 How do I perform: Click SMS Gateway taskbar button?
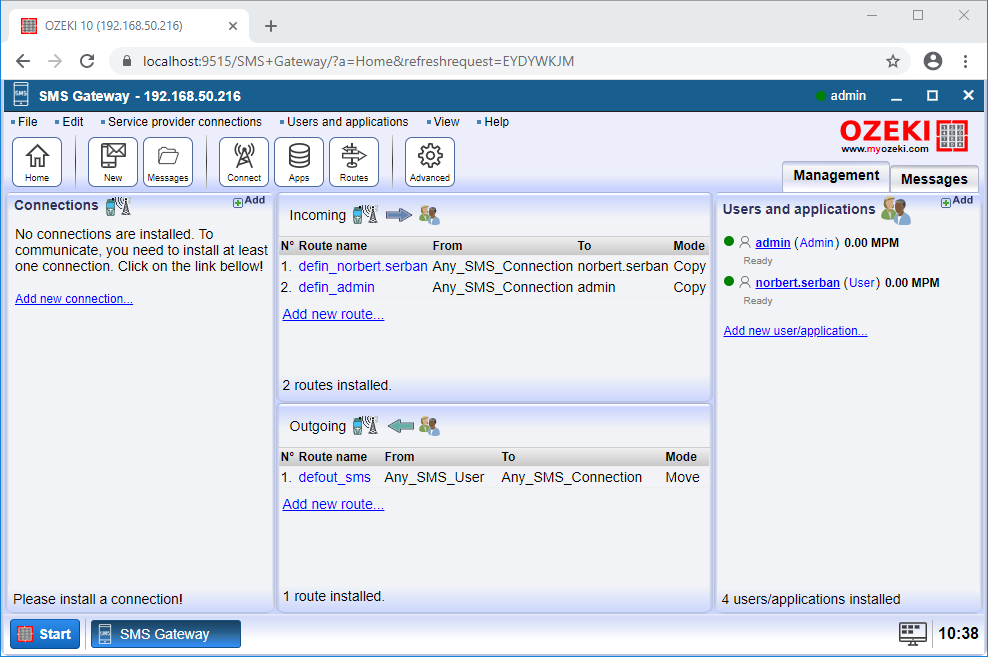(x=166, y=634)
